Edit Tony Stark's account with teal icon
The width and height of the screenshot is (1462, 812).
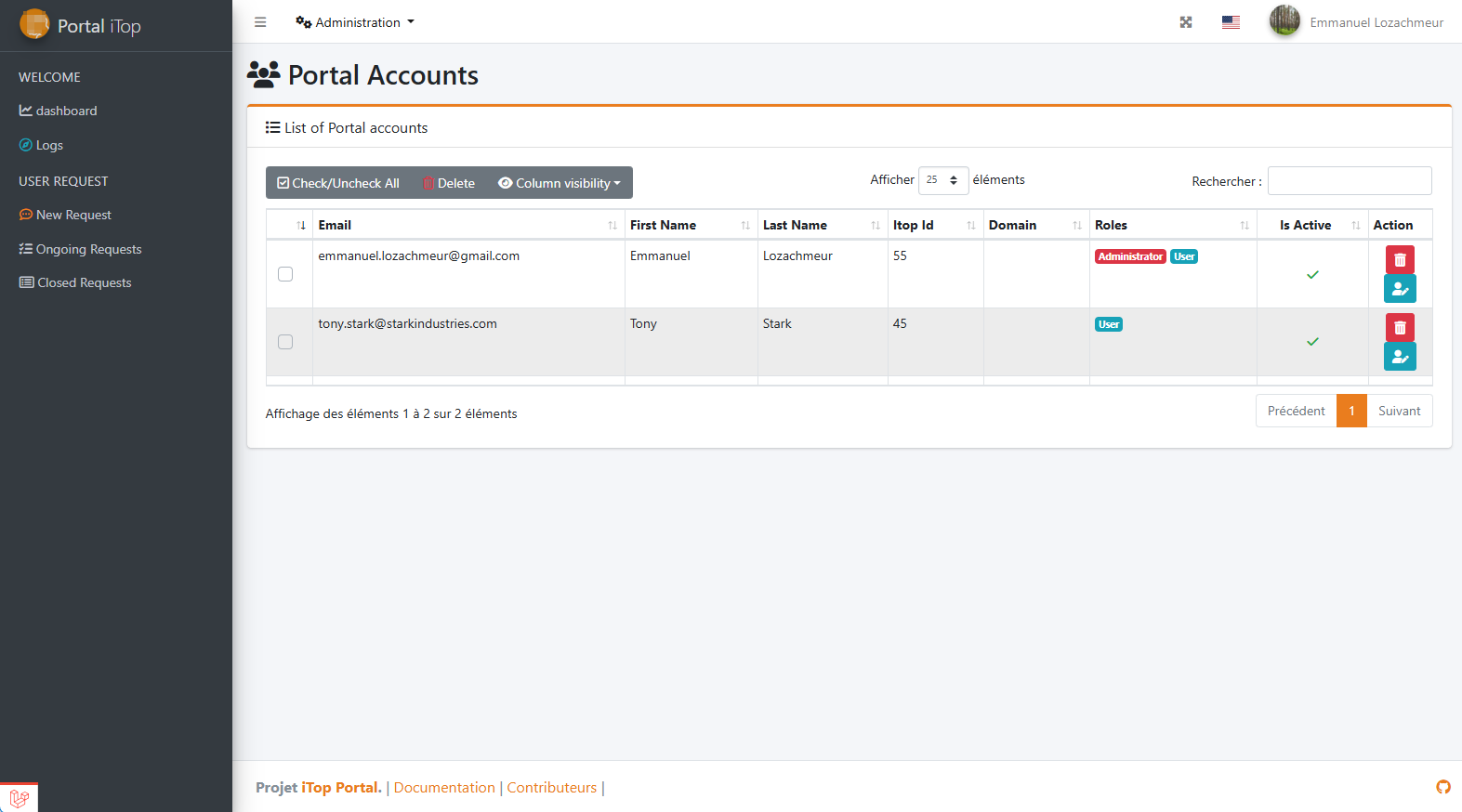pos(1400,357)
